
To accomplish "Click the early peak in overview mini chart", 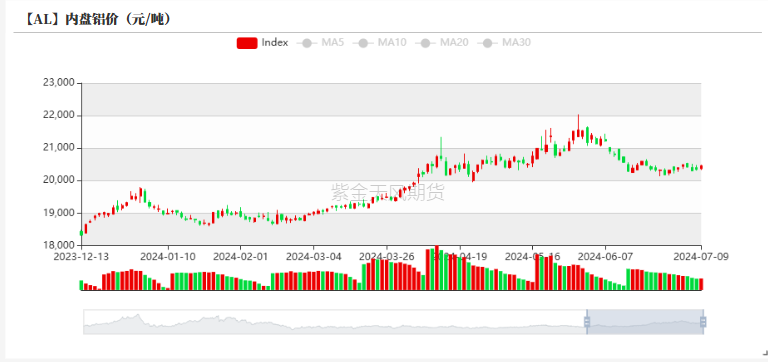I will coord(138,316).
